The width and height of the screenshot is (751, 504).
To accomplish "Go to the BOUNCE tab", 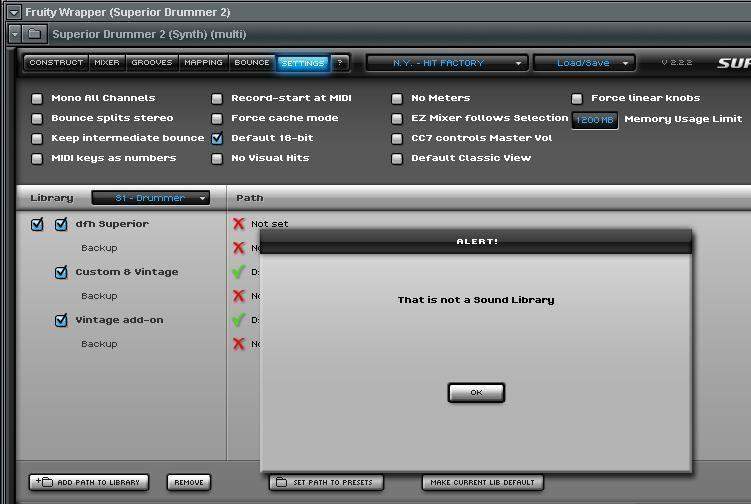I will point(252,63).
